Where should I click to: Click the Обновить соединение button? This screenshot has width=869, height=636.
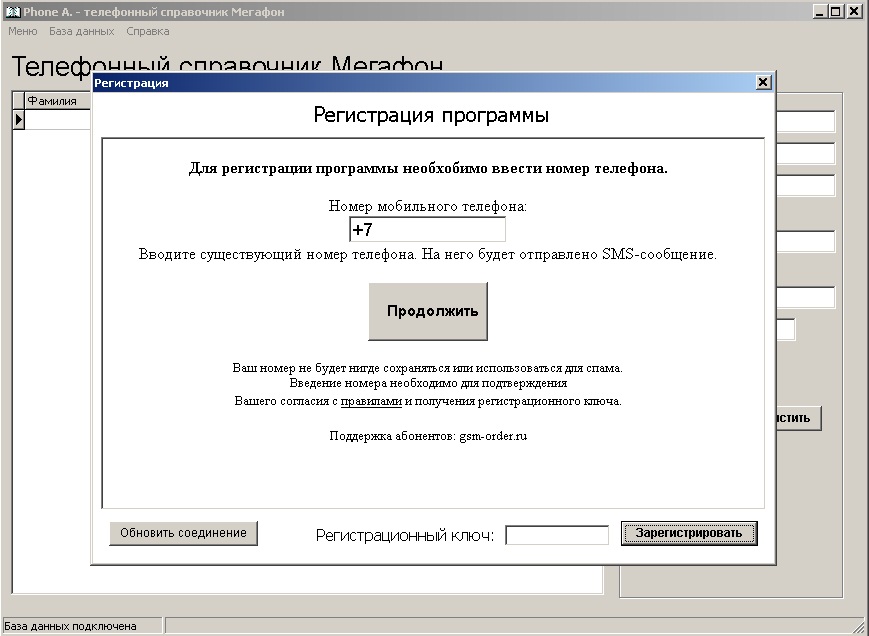(x=183, y=533)
